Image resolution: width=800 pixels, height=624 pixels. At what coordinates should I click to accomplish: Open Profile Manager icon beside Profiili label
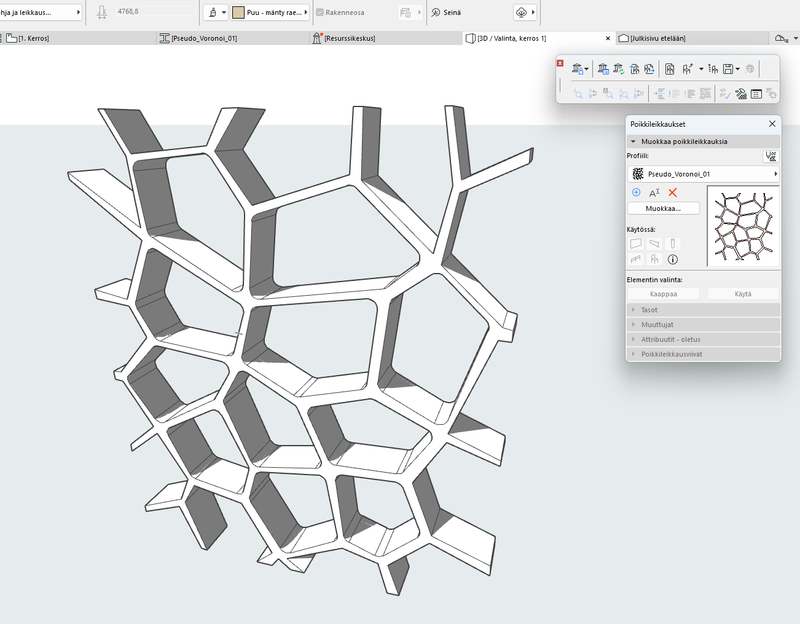770,155
